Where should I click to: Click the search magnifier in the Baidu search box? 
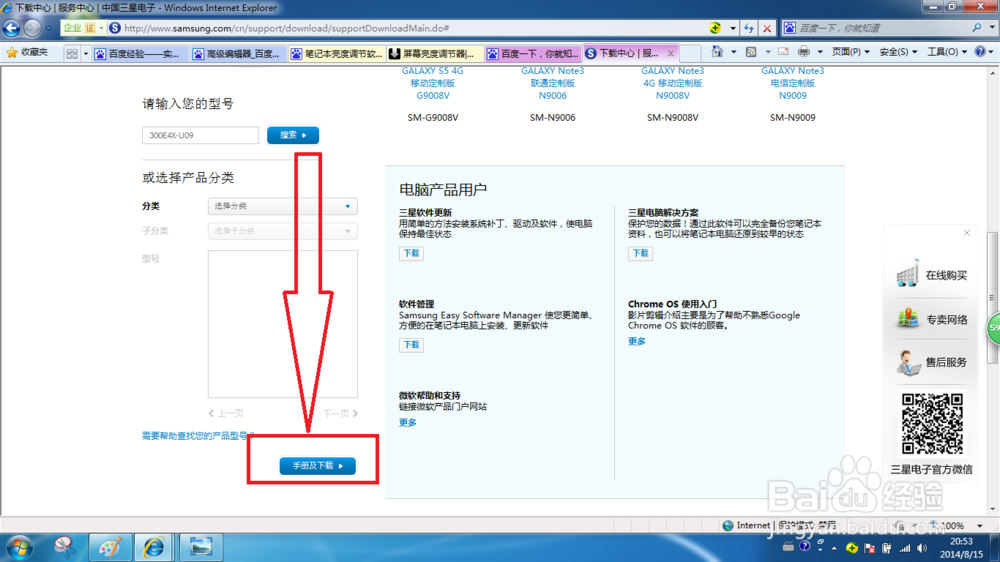coord(977,28)
